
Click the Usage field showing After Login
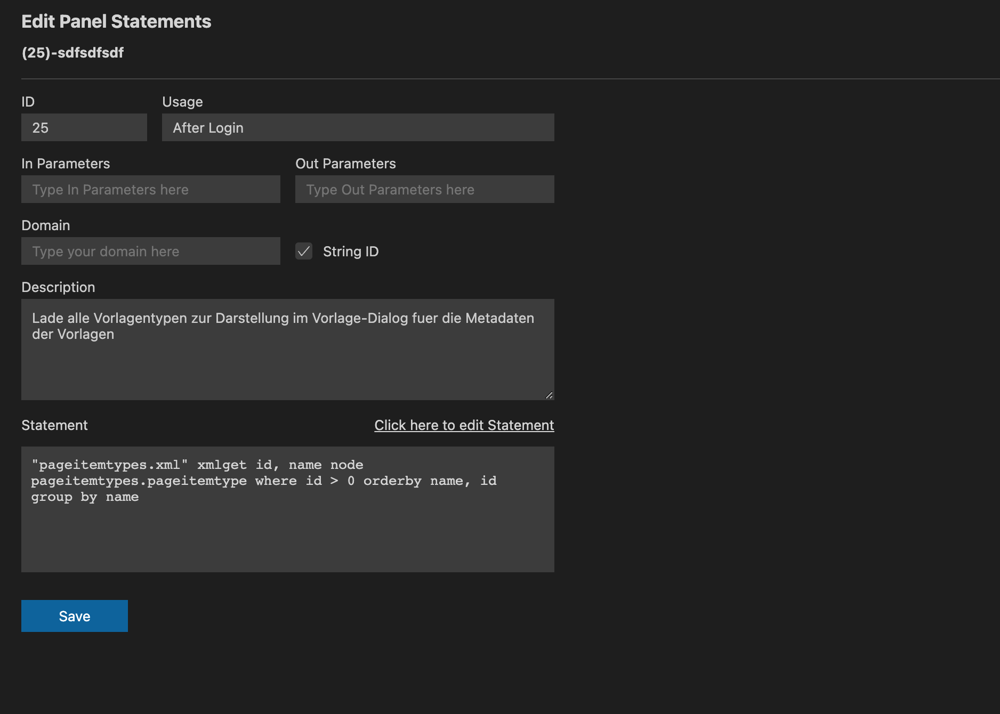tap(358, 128)
